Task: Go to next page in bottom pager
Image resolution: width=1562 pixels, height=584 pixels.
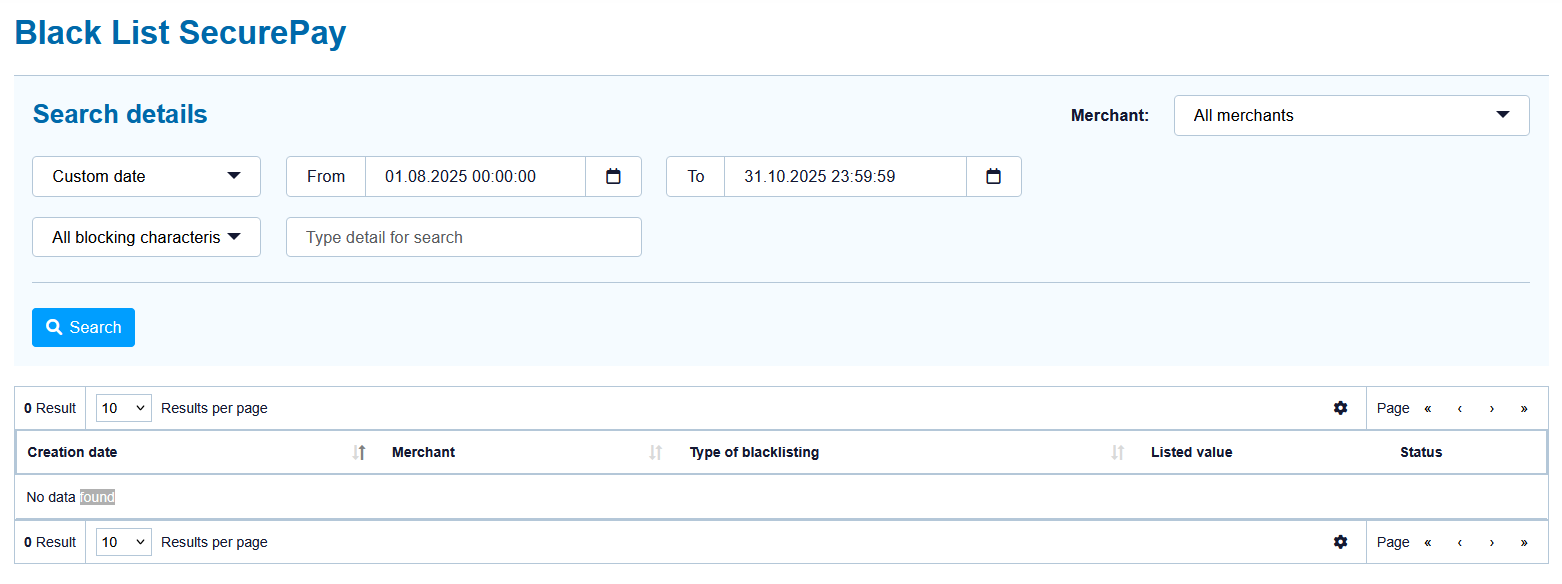Action: coord(1491,542)
